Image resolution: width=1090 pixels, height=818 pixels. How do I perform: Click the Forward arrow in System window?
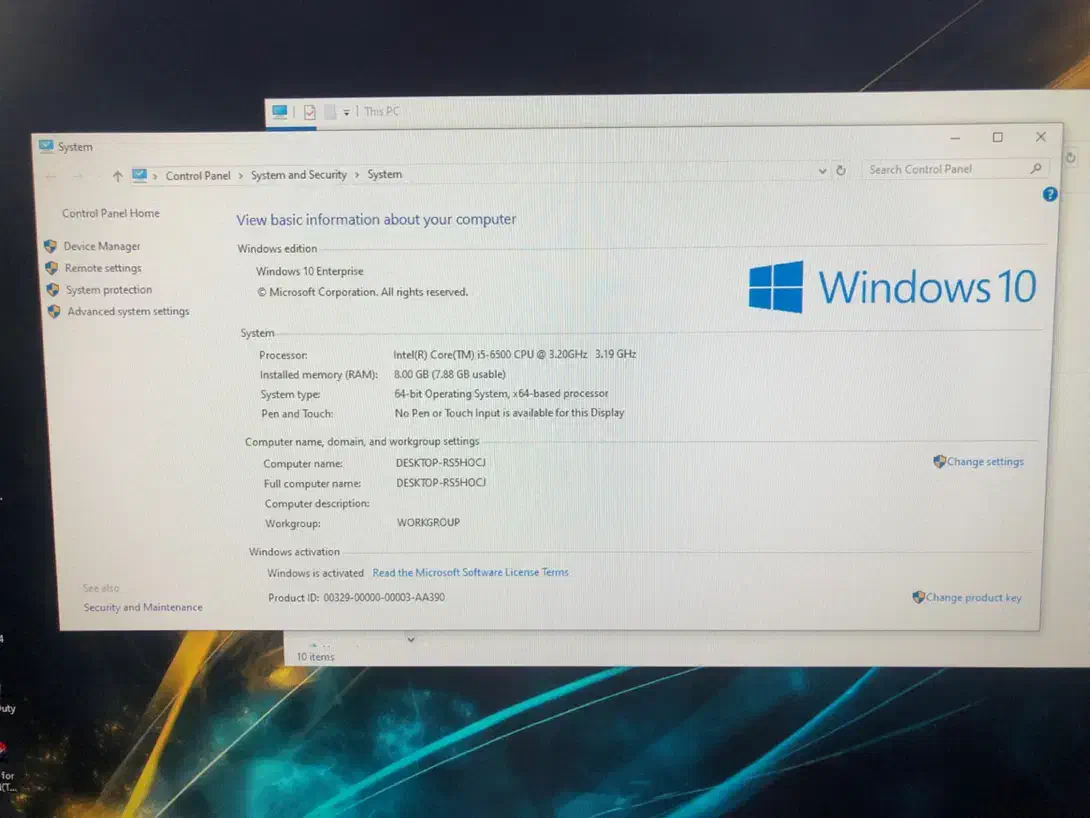78,177
